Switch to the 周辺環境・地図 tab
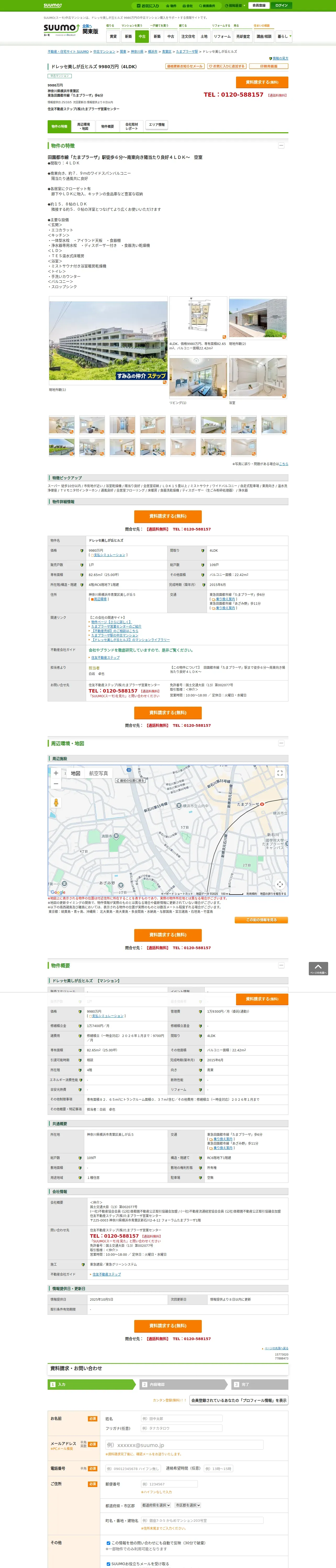The height and width of the screenshot is (1568, 336). tap(83, 126)
